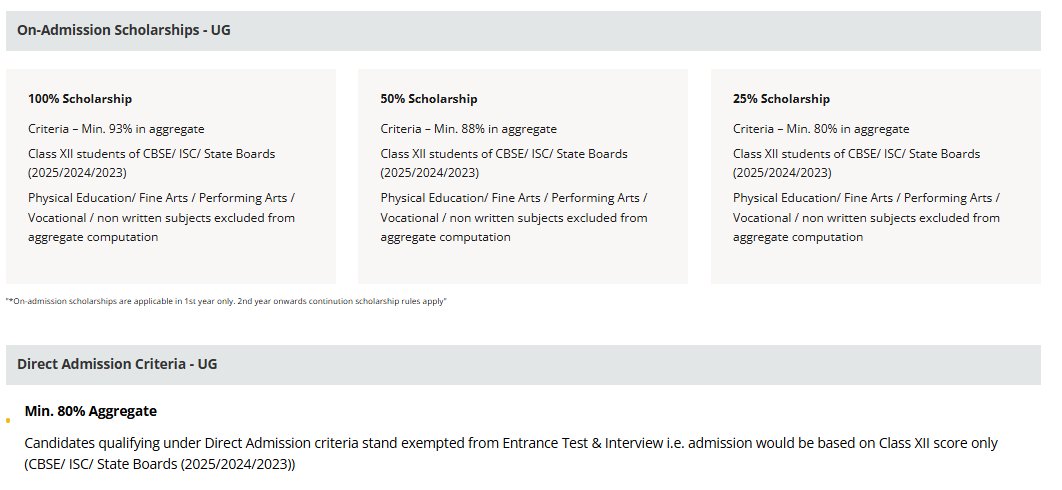Click the On-Admission Scholarships - UG header

tap(523, 30)
